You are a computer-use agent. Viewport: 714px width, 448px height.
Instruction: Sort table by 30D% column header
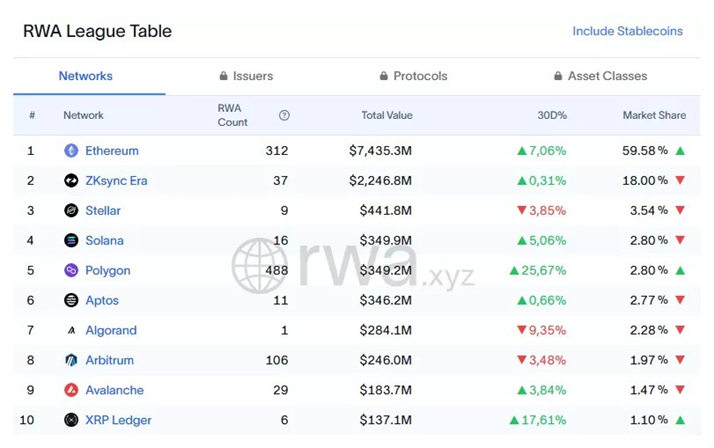pyautogui.click(x=552, y=115)
